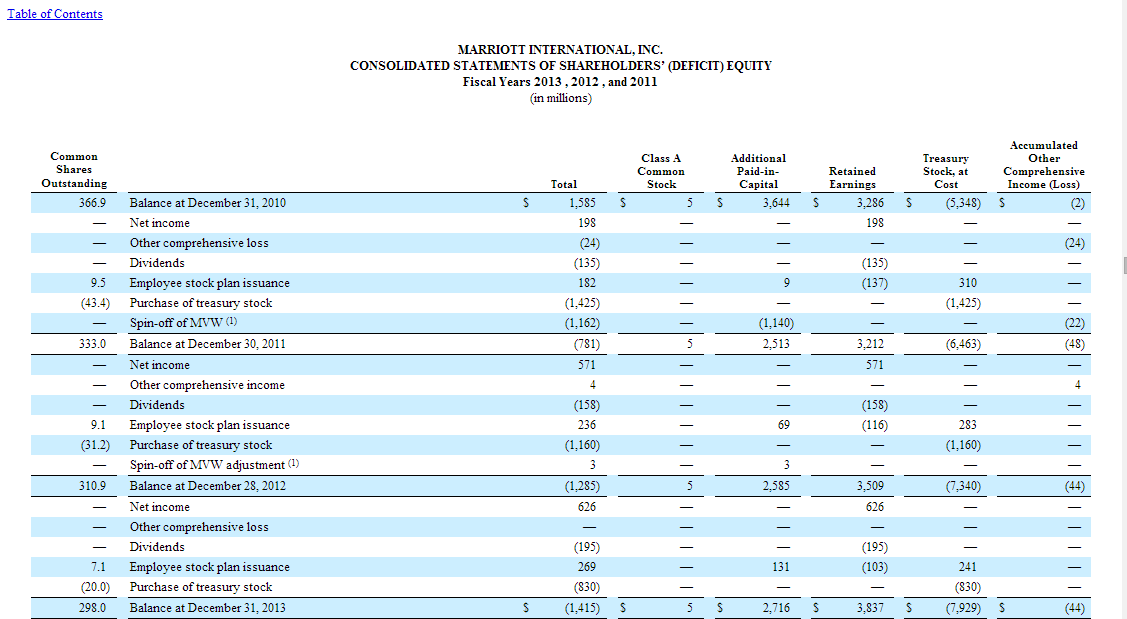
Task: Click the 'Additional Paid-in-Capital' column header
Action: (x=758, y=171)
